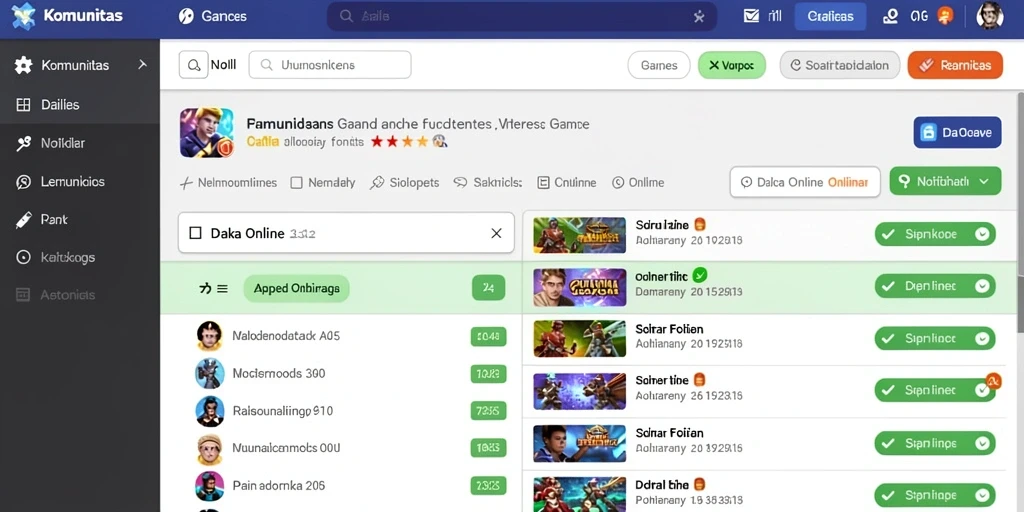Image resolution: width=1024 pixels, height=512 pixels.
Task: Open the mail envelope icon in header
Action: point(751,16)
